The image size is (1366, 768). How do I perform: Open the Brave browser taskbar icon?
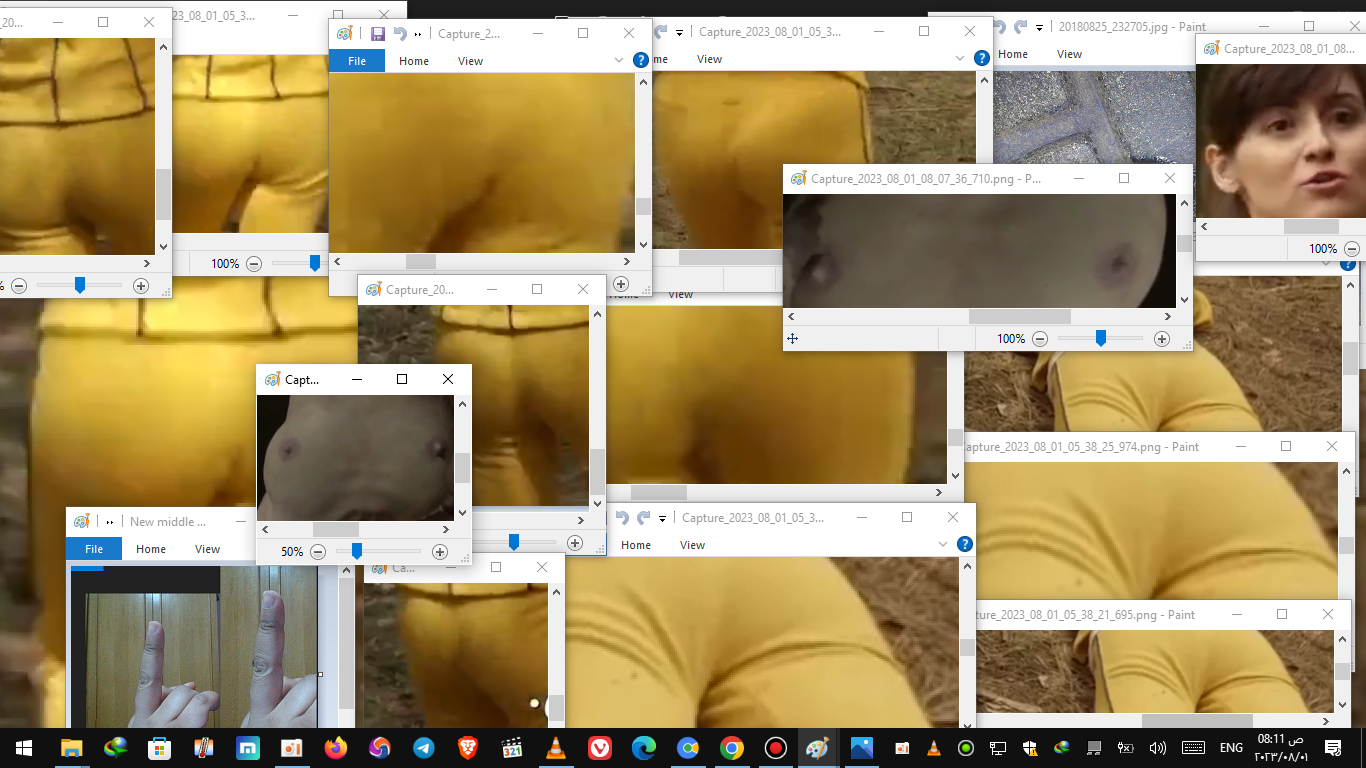[467, 748]
